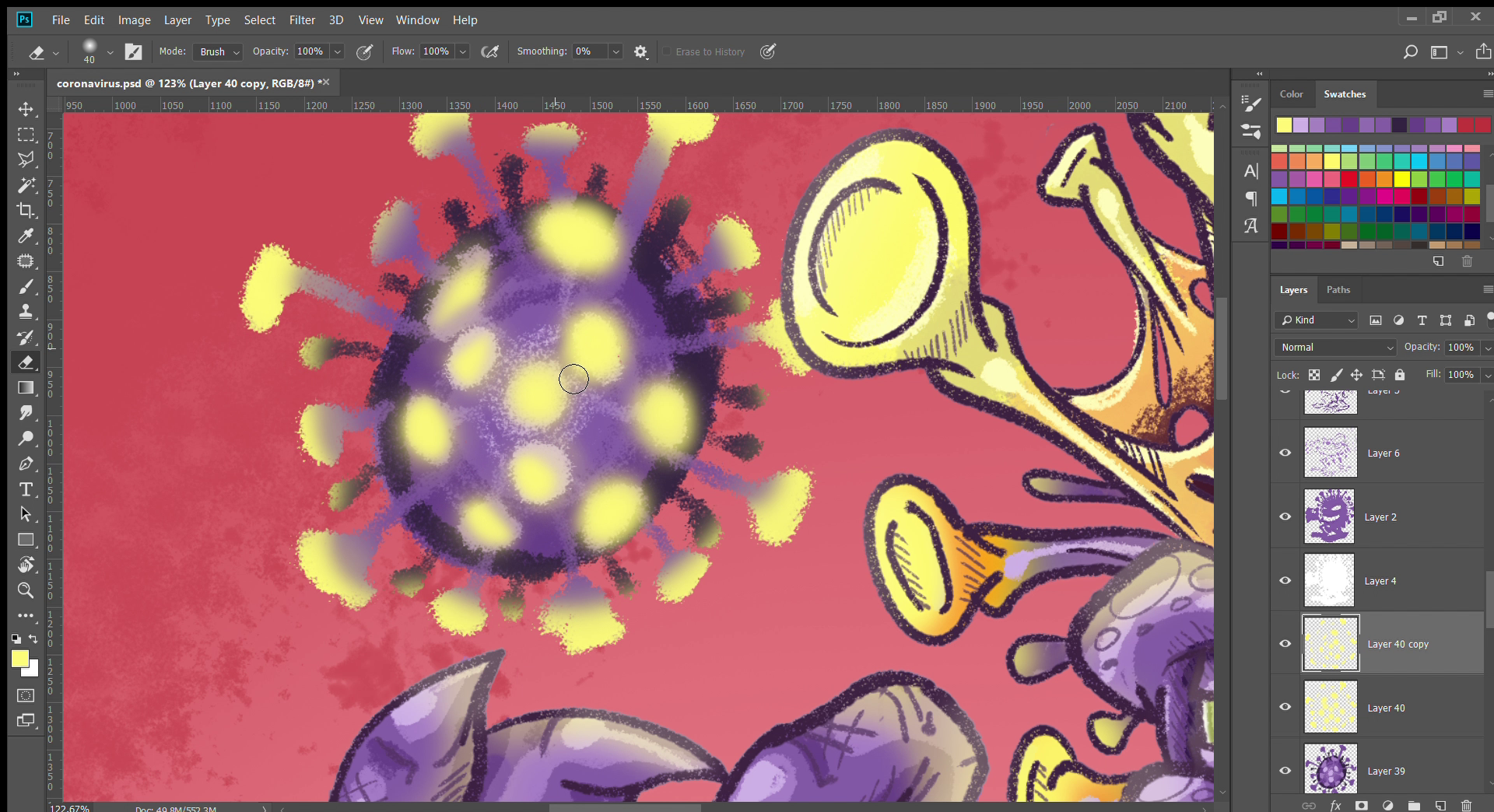
Task: Expand the Kind layer filter dropdown
Action: click(1317, 320)
